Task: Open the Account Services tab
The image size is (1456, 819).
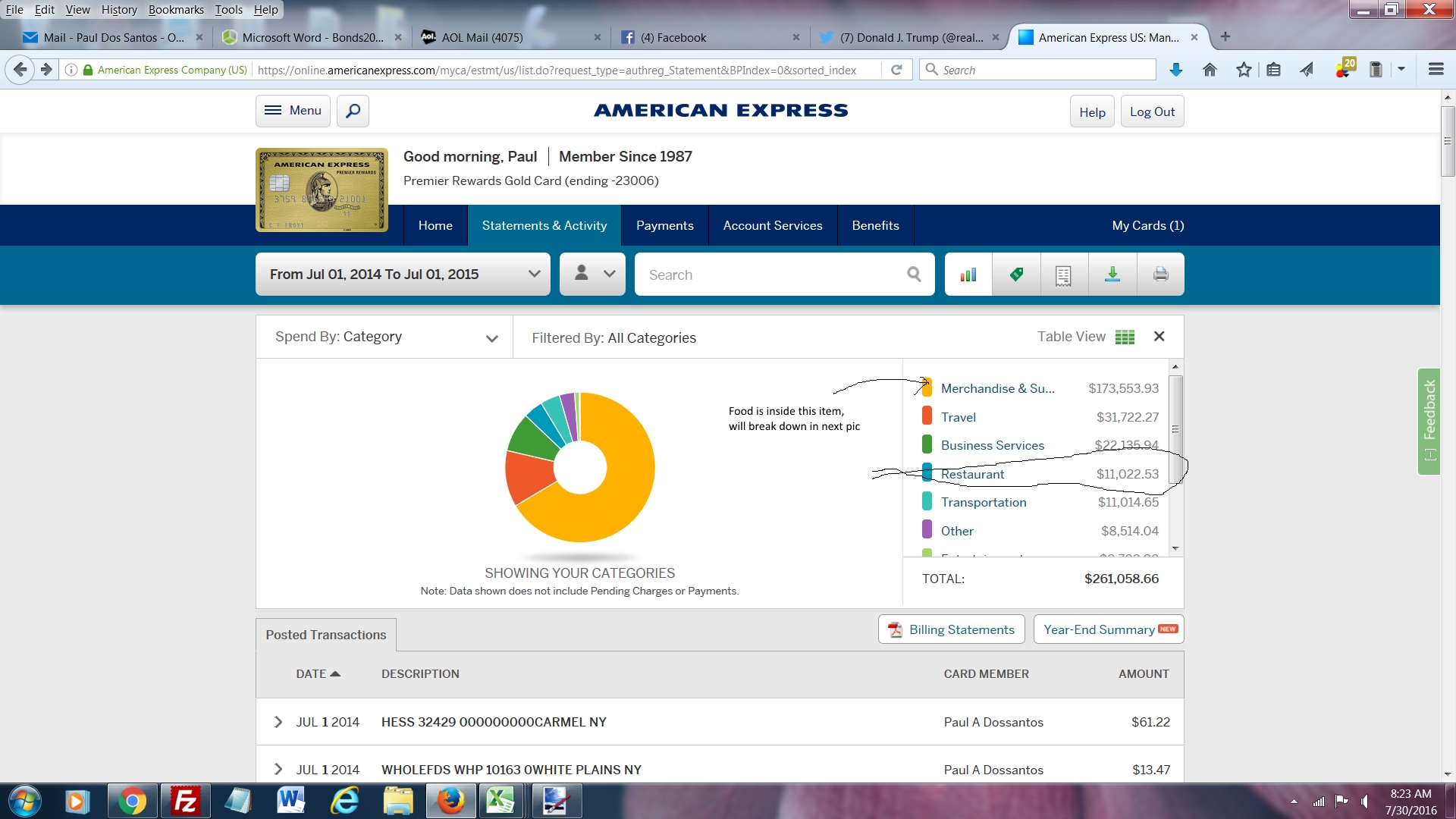Action: pos(773,225)
